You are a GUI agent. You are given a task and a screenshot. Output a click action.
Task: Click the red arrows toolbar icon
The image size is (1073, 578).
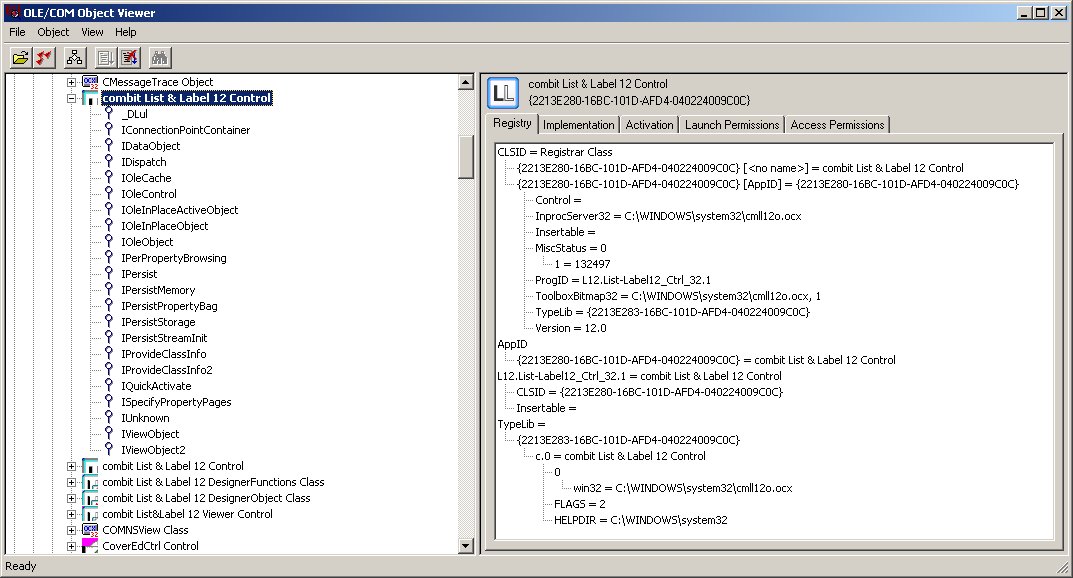pyautogui.click(x=43, y=57)
